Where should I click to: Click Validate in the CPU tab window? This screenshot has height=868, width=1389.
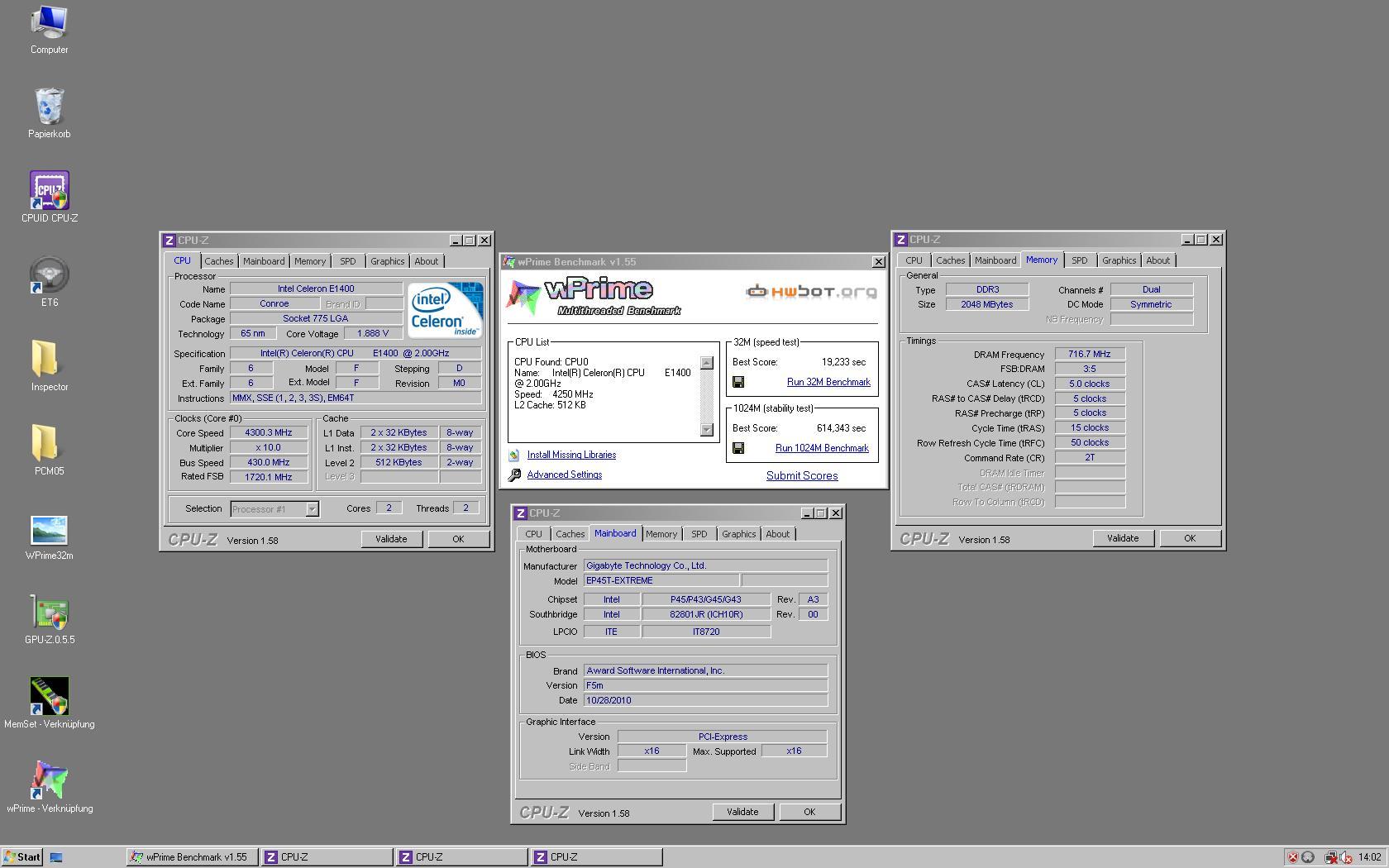pos(391,539)
